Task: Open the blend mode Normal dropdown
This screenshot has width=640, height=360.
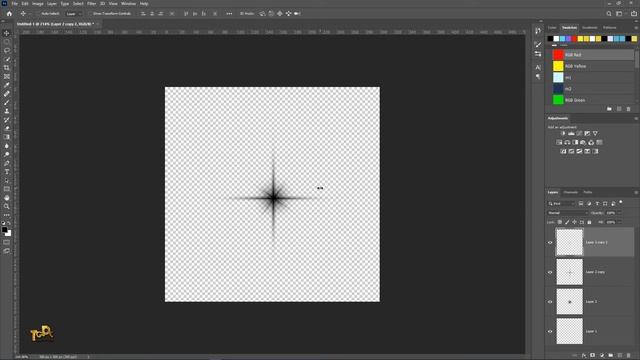Action: (567, 213)
